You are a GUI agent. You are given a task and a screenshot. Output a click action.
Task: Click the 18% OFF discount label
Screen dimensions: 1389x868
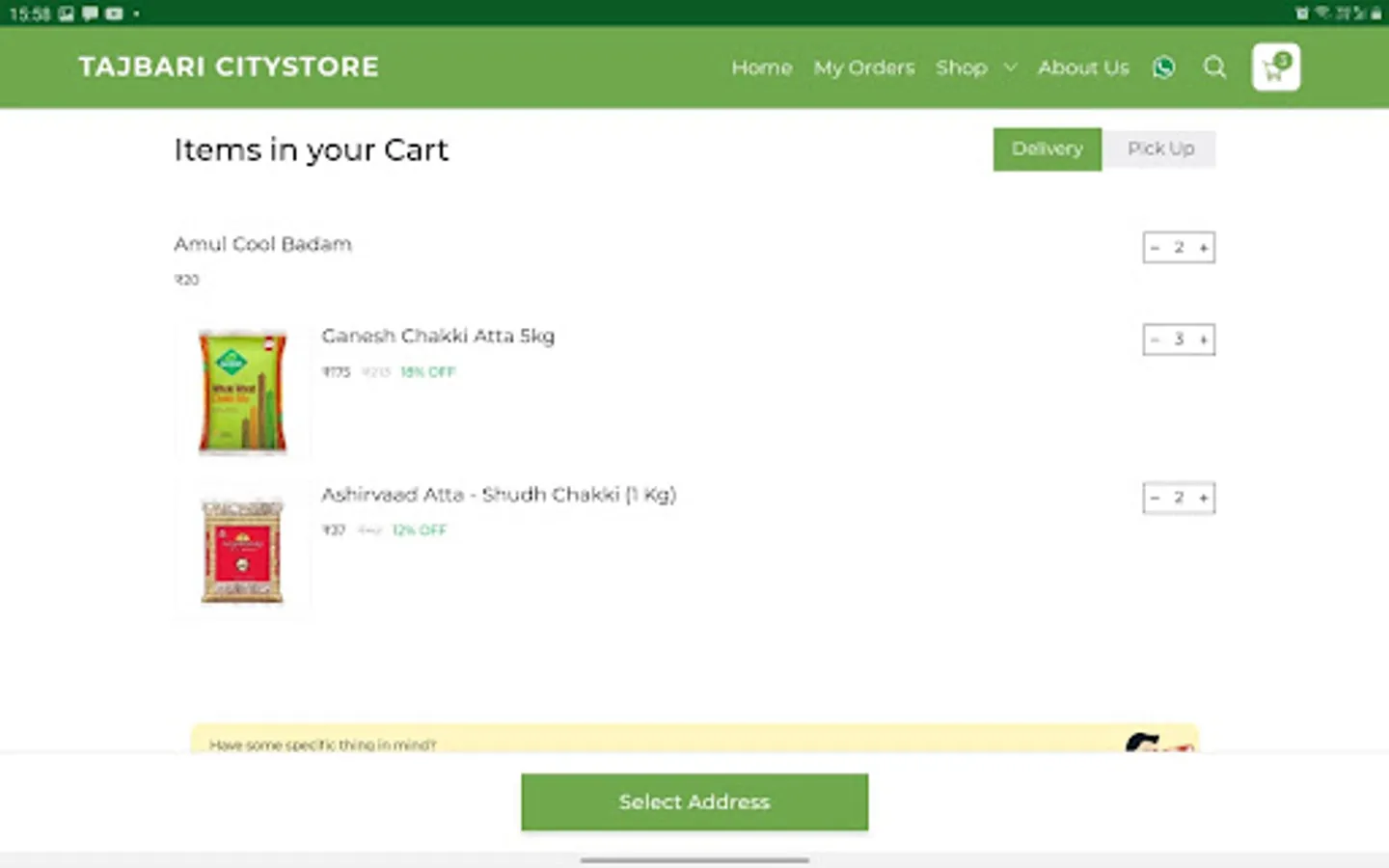(x=427, y=372)
